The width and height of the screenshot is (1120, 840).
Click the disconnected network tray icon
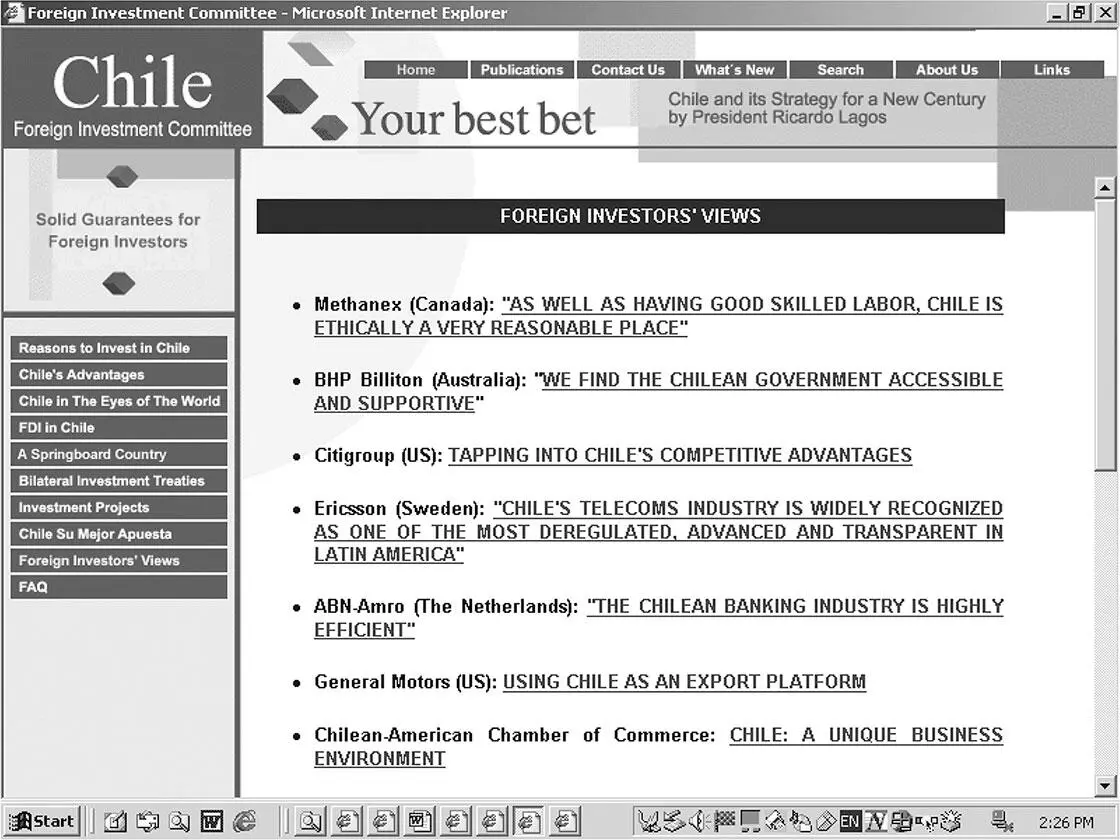(1003, 822)
